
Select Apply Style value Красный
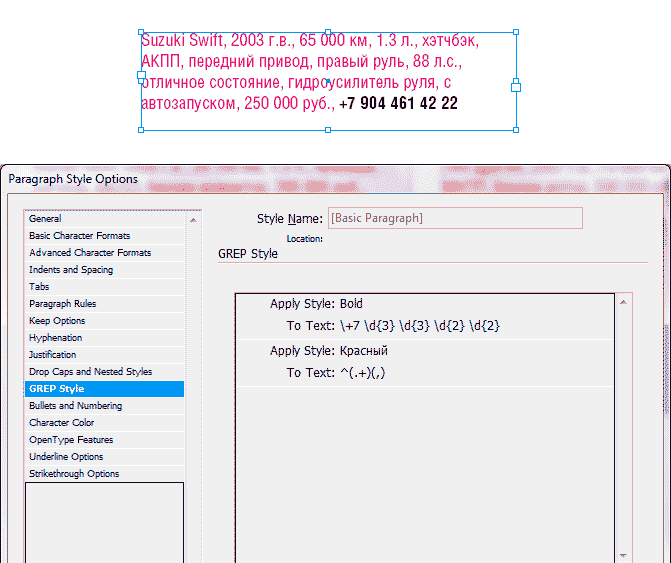coord(364,351)
